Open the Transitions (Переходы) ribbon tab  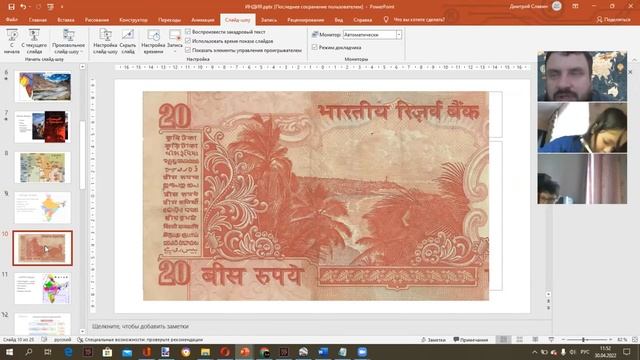(x=169, y=20)
